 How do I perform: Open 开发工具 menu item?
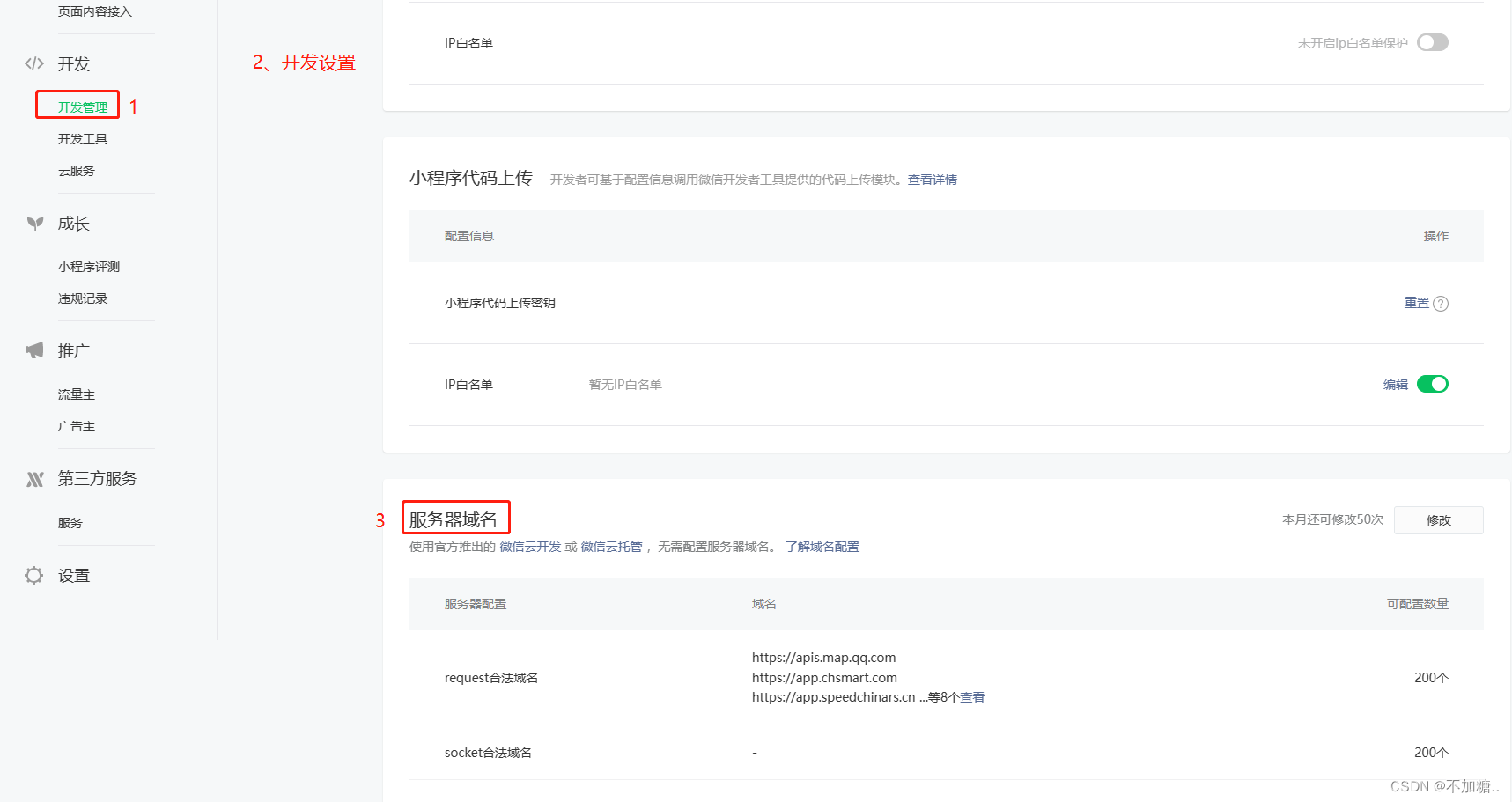(83, 139)
